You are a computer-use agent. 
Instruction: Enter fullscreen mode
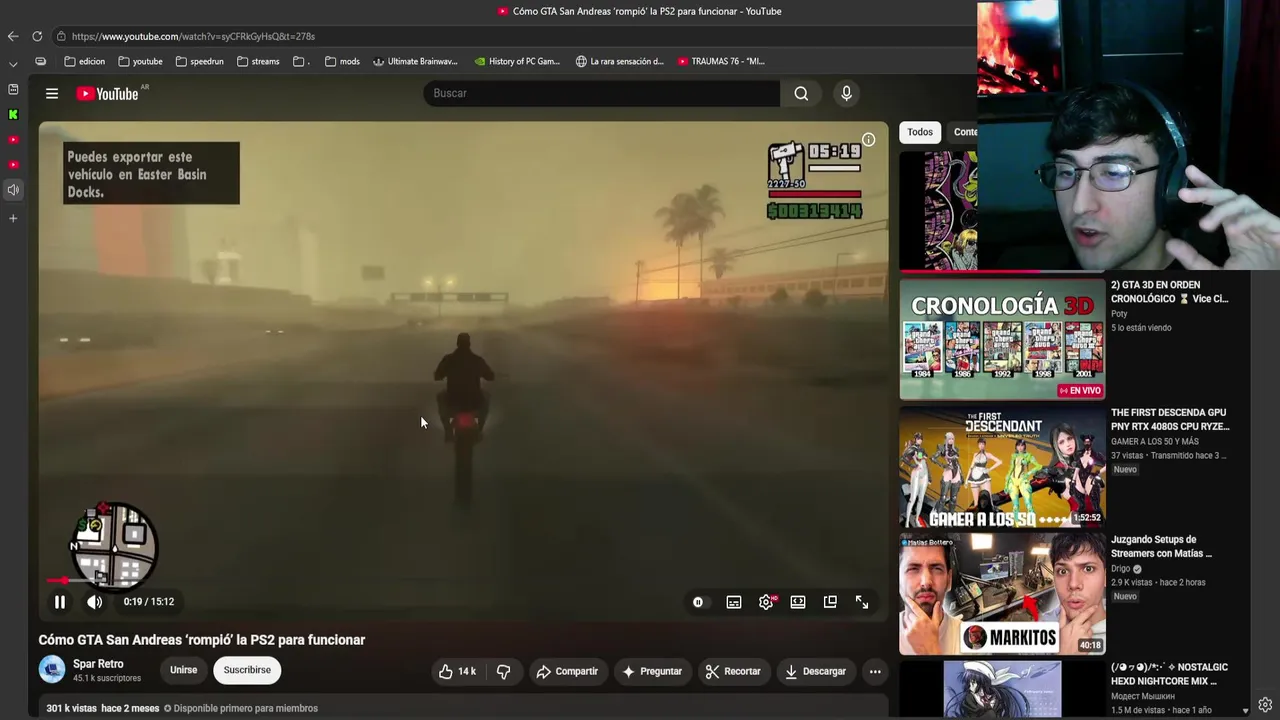(862, 602)
